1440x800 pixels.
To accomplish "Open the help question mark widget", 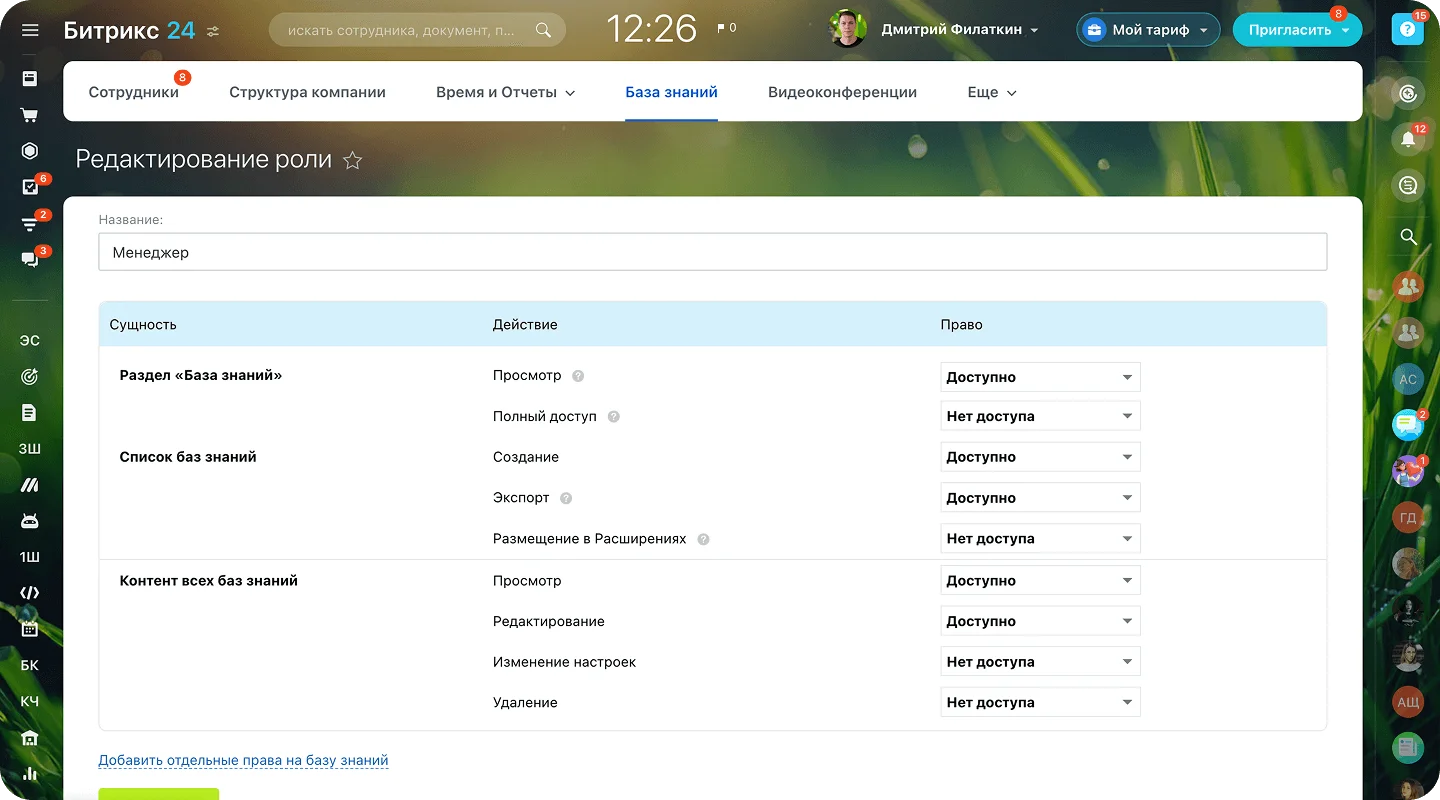I will coord(1408,30).
